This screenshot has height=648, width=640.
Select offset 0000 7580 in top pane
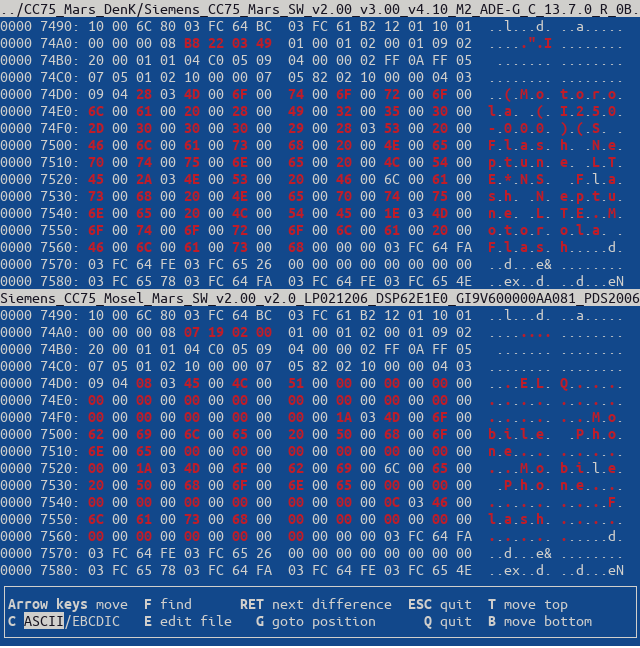(39, 281)
